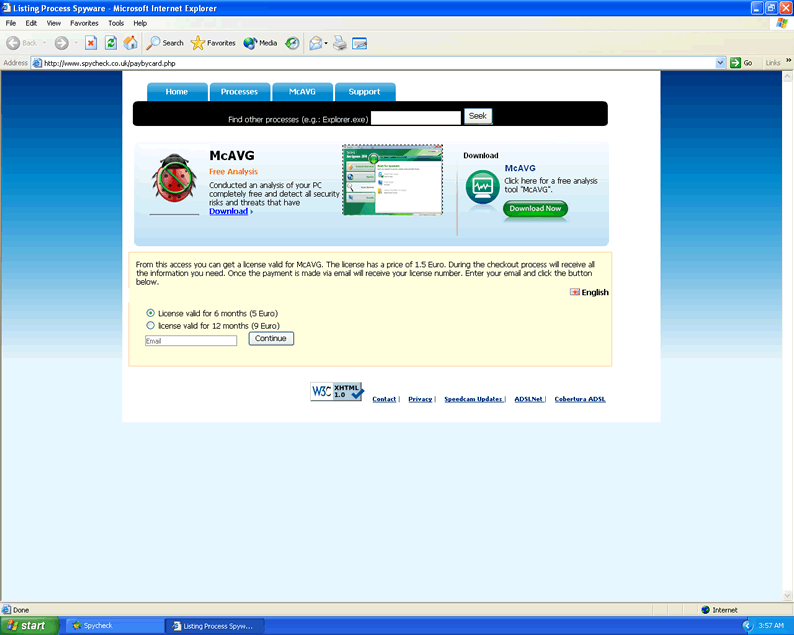794x635 pixels.
Task: Click the ladybug McAVG logo image
Action: (174, 180)
